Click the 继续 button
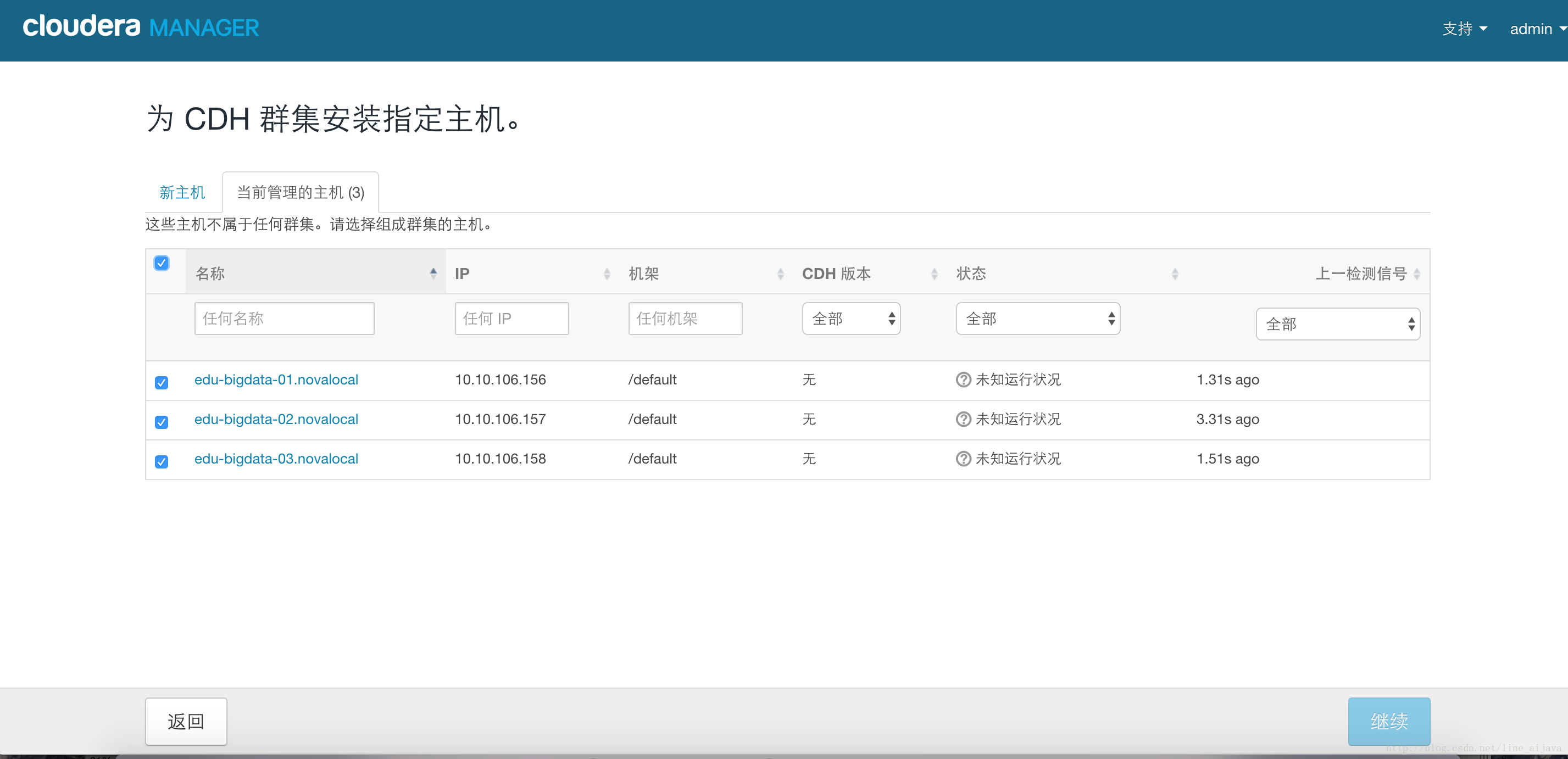 click(x=1388, y=721)
